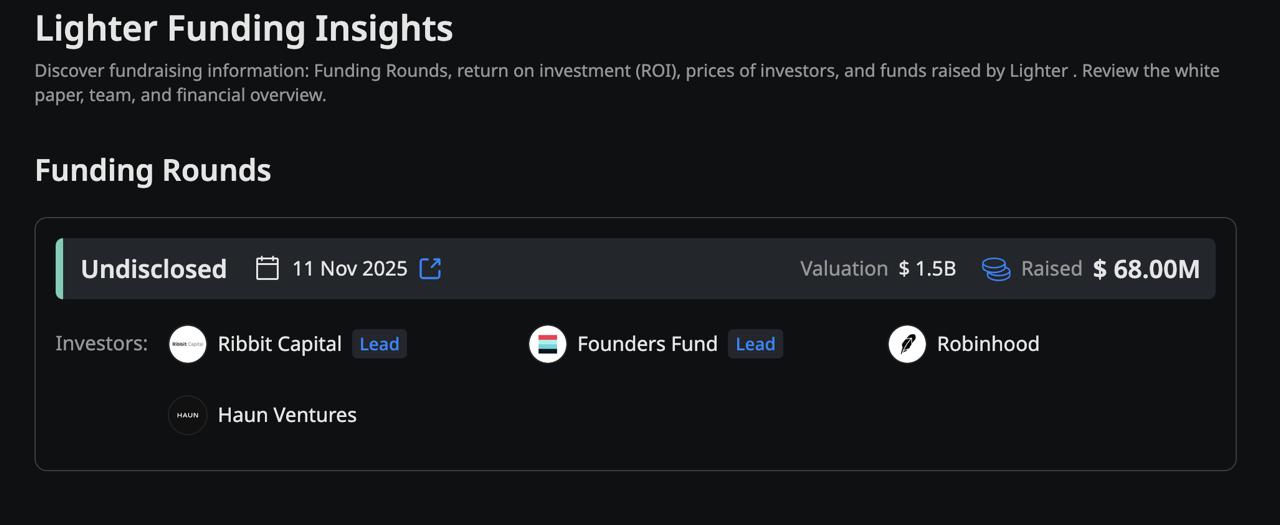Screen dimensions: 1280x525
Task: Open the Haun Ventures investor name link
Action: (287, 415)
